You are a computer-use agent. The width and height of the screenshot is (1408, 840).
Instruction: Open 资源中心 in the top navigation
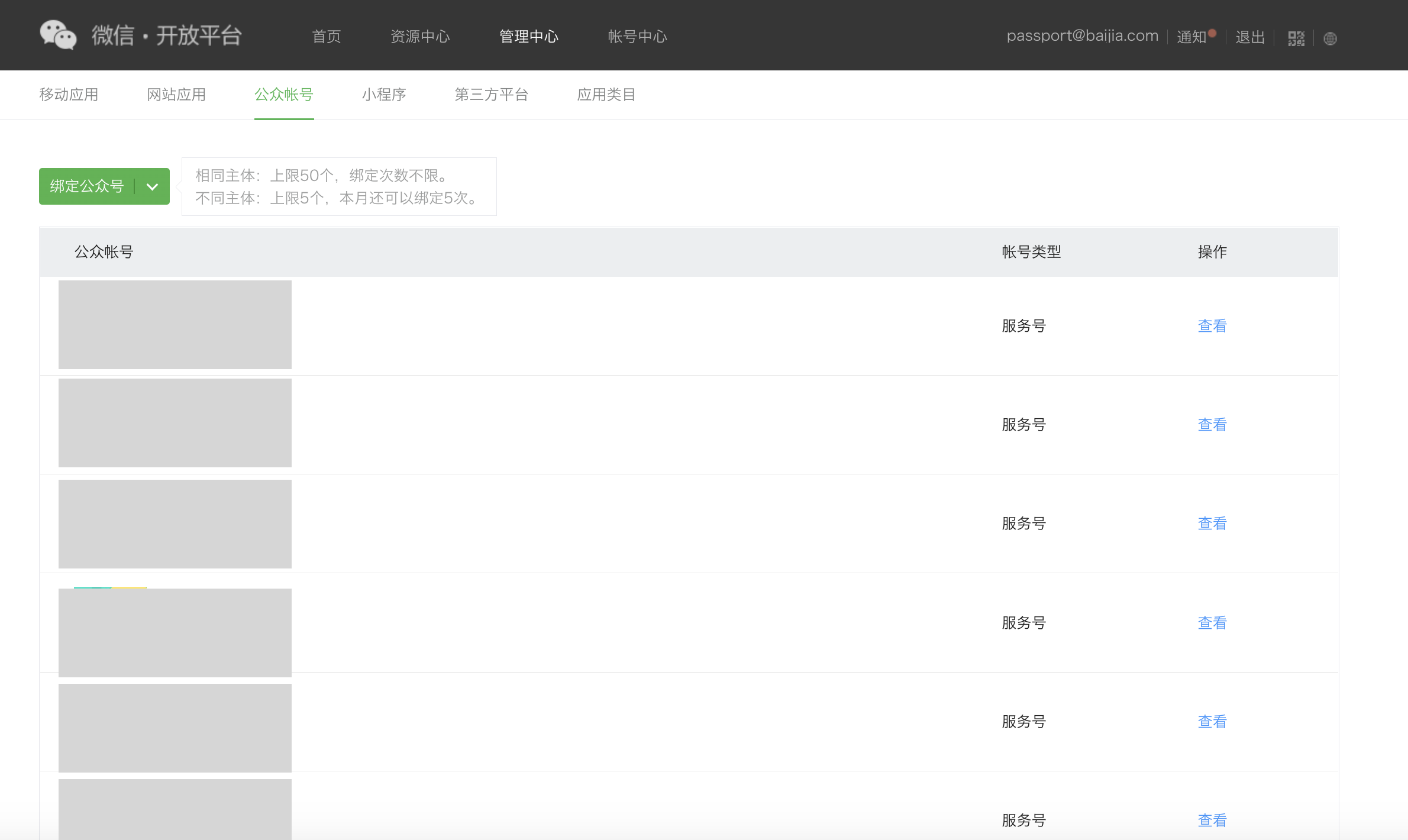click(420, 37)
